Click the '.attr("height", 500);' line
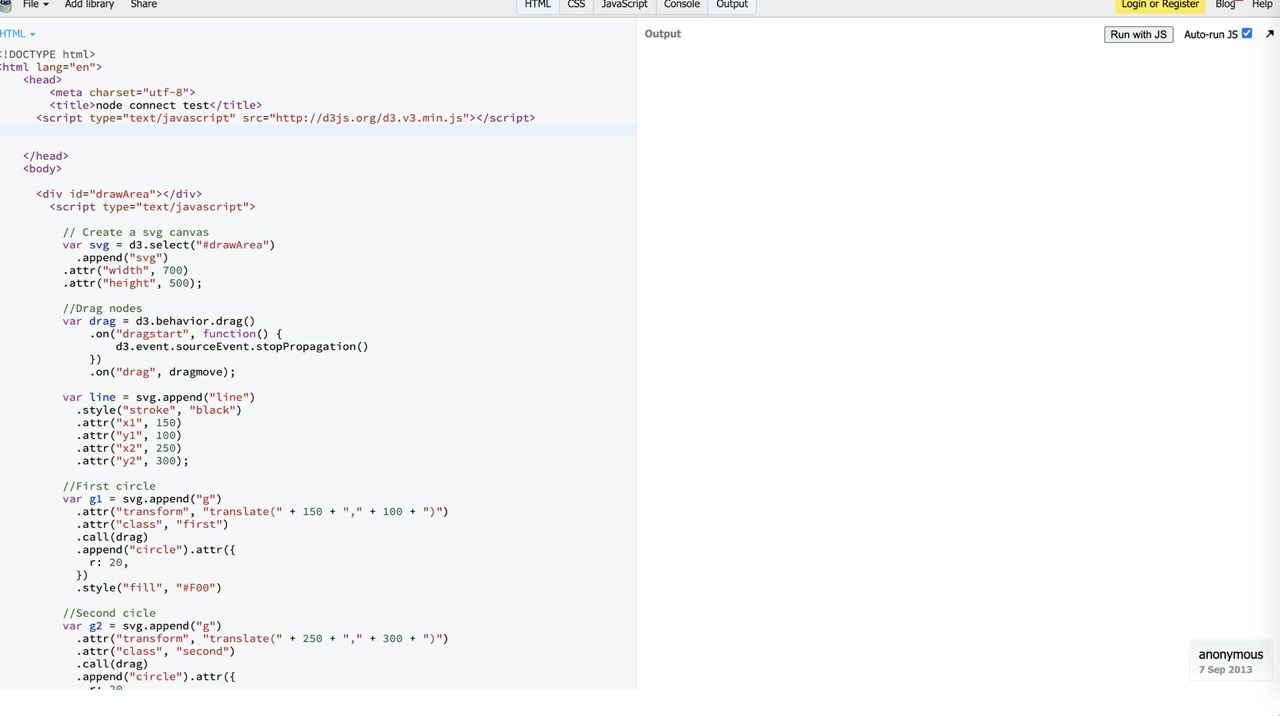Screen dimensions: 1280x716 (x=132, y=283)
